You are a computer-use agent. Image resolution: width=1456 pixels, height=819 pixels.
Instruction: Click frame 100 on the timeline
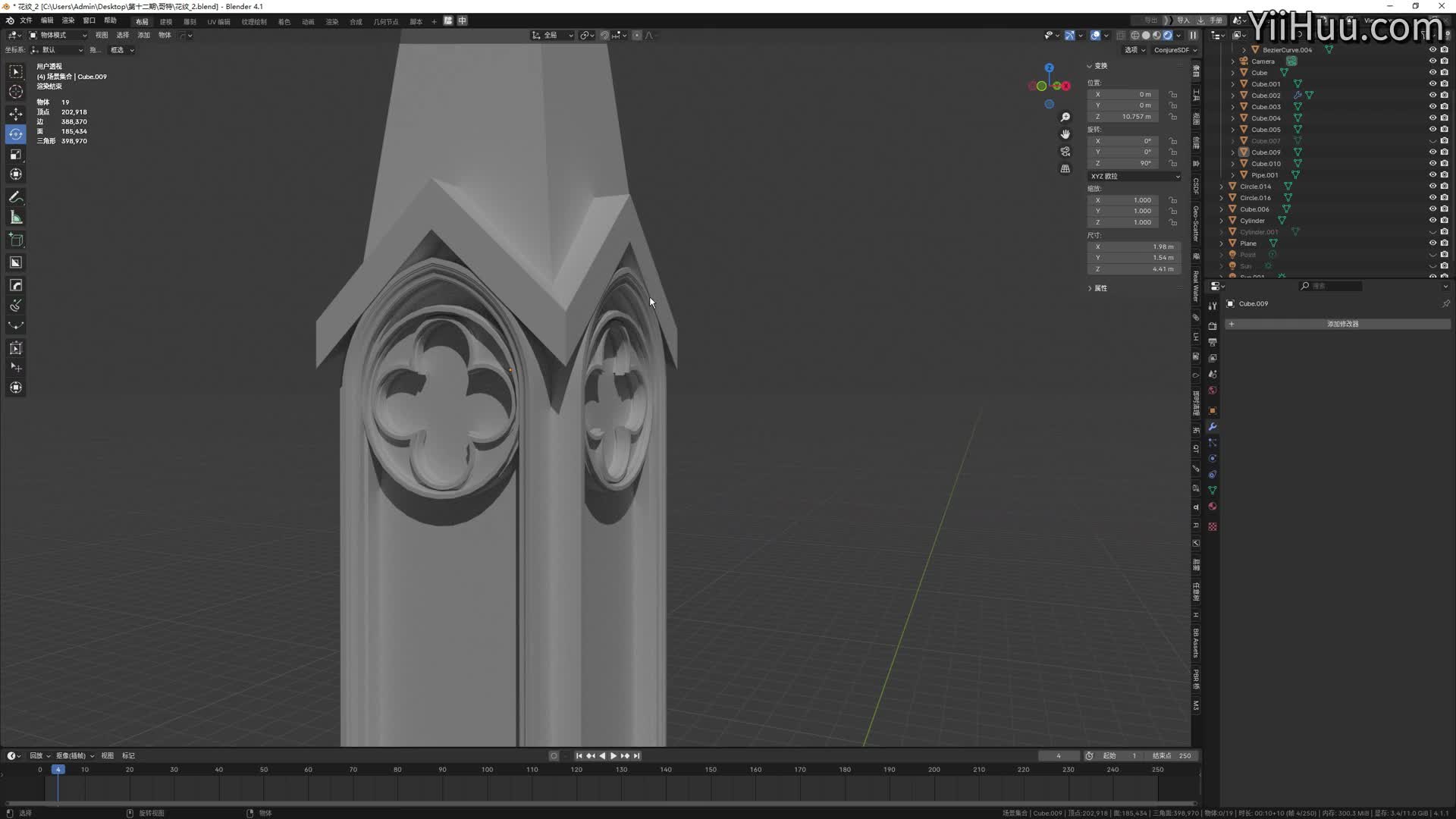point(487,770)
